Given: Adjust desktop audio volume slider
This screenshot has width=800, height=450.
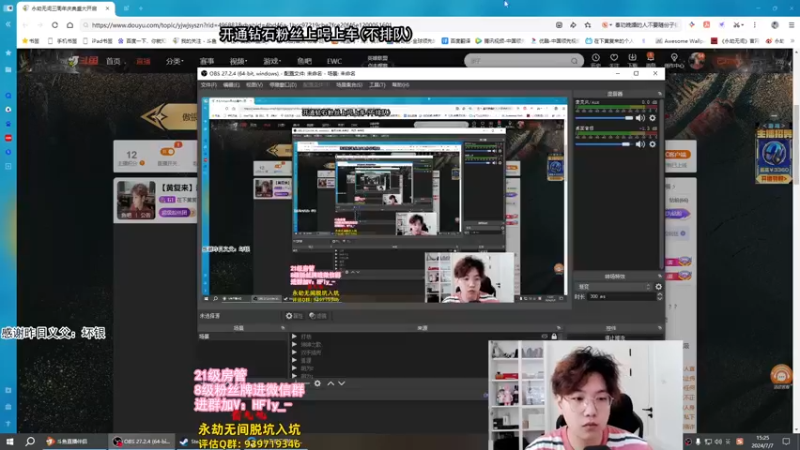Looking at the screenshot, I should click(x=604, y=144).
